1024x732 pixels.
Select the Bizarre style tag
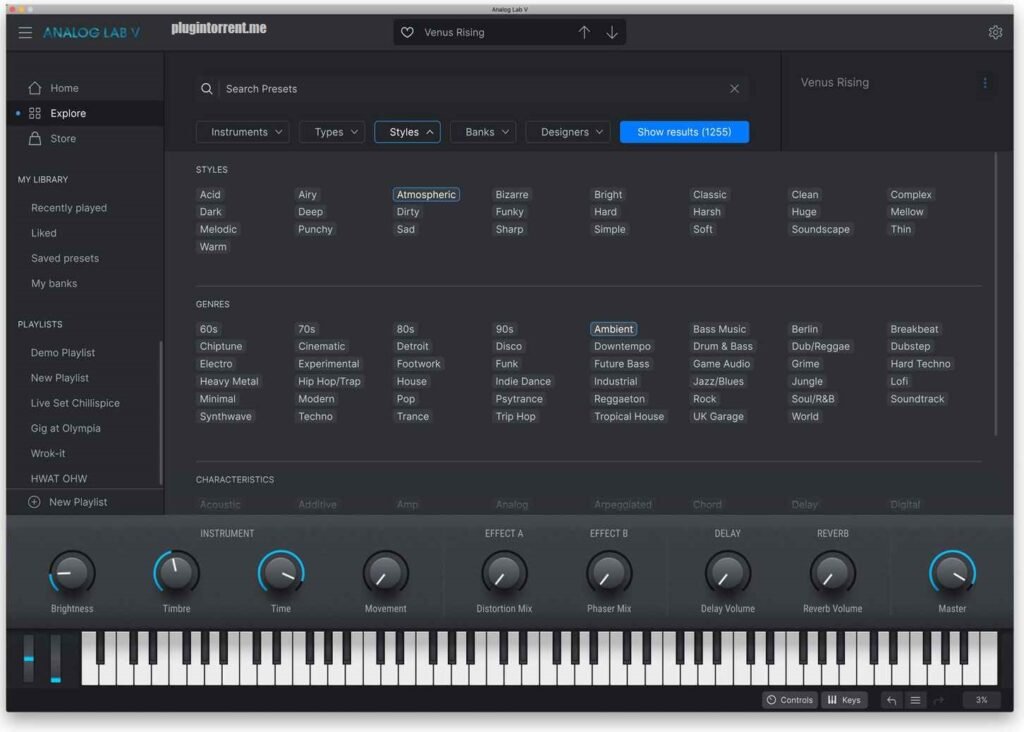pyautogui.click(x=511, y=195)
